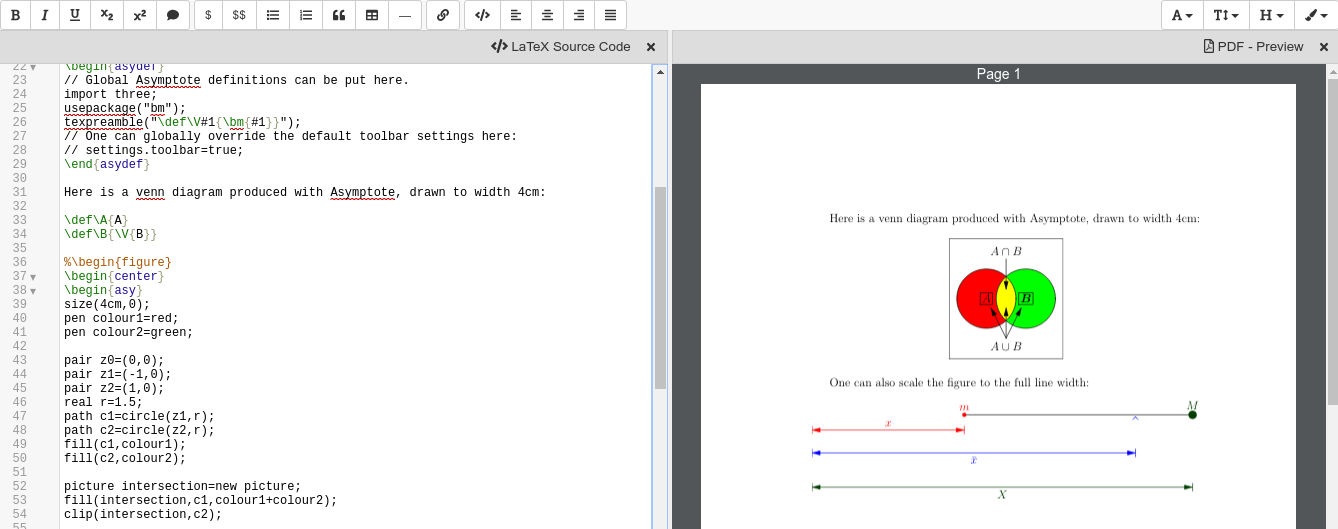
Task: Insert a table
Action: pyautogui.click(x=372, y=15)
